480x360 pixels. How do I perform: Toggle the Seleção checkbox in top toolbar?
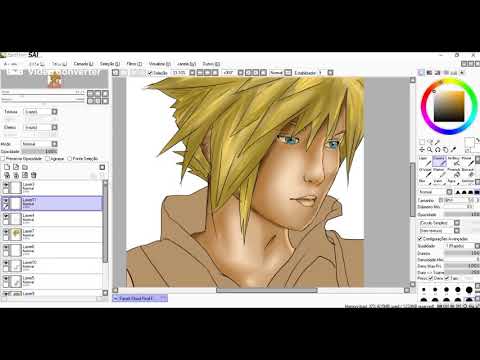tap(150, 73)
